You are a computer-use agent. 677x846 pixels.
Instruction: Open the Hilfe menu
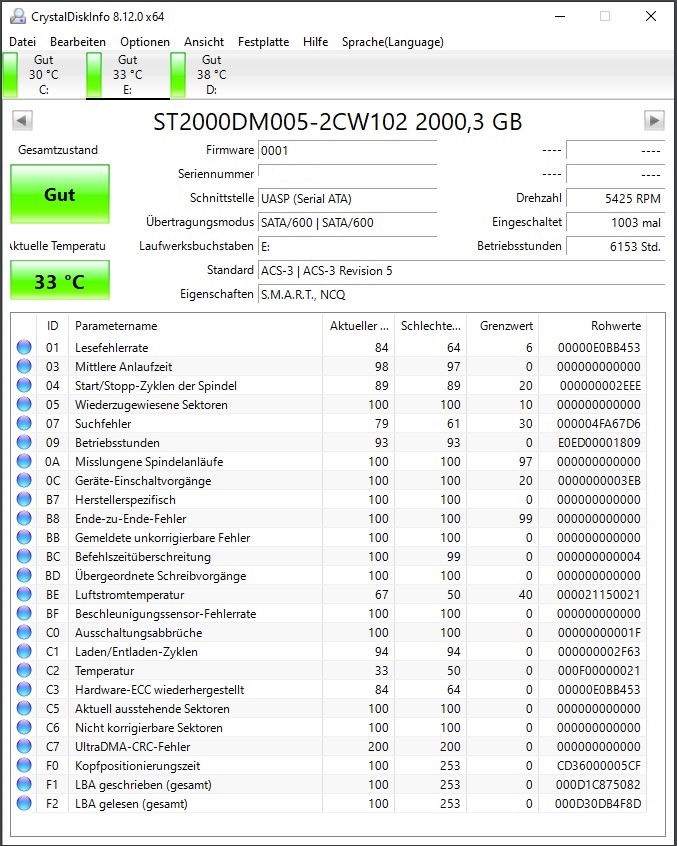pos(316,42)
